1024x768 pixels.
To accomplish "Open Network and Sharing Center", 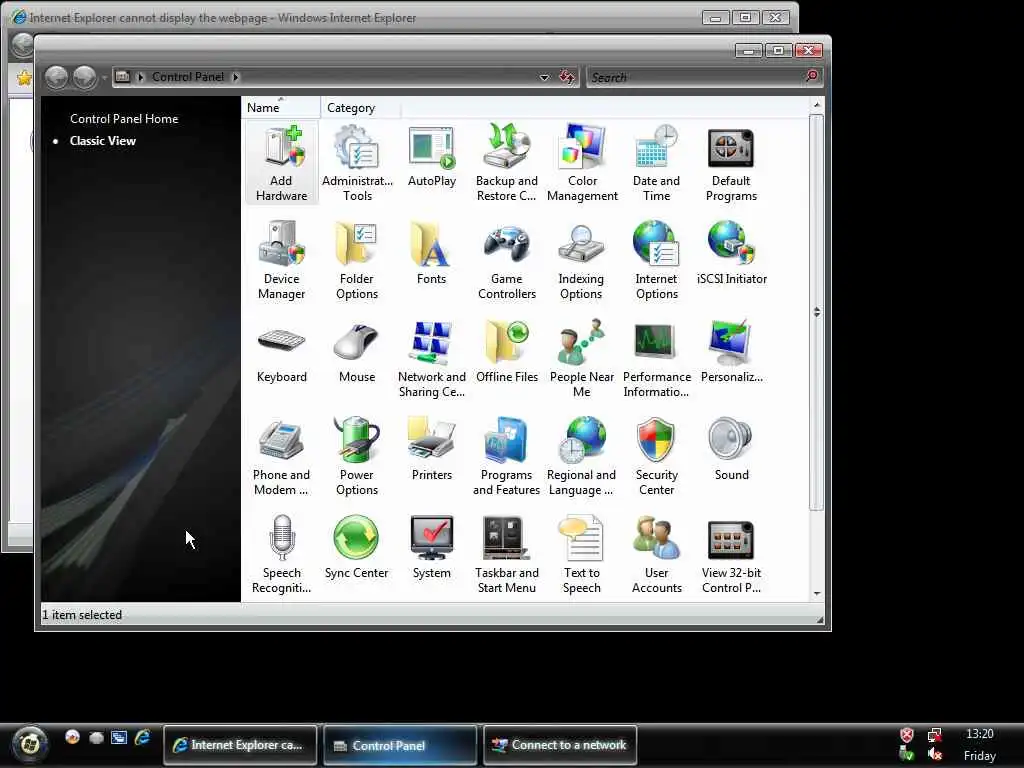I will click(432, 359).
